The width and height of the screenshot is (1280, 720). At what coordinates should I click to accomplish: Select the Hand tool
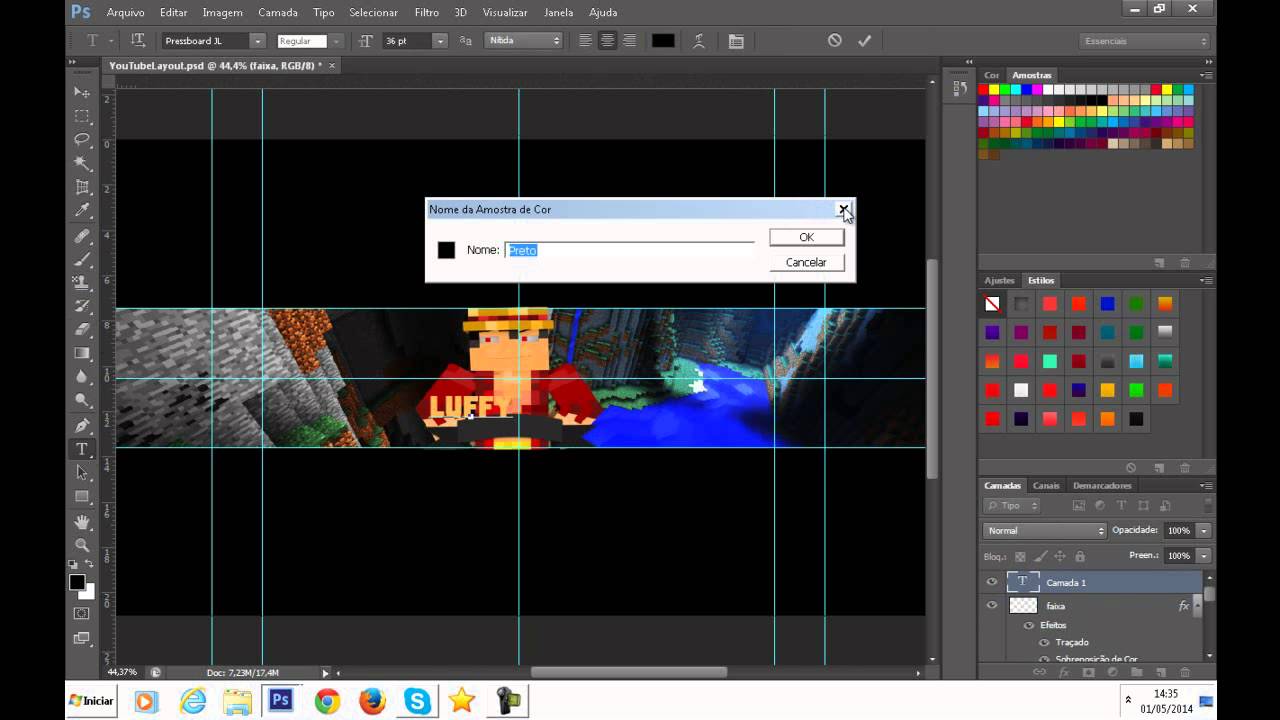[x=82, y=521]
